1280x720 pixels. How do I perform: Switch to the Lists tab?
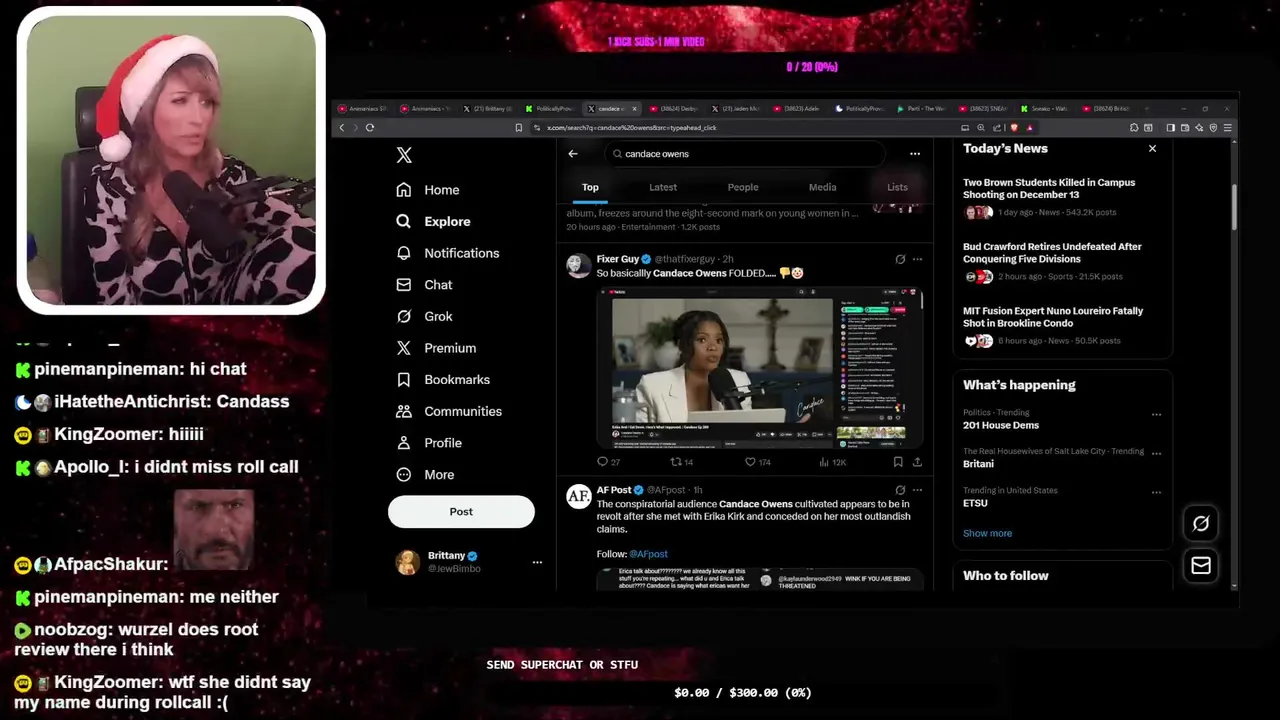[x=897, y=187]
